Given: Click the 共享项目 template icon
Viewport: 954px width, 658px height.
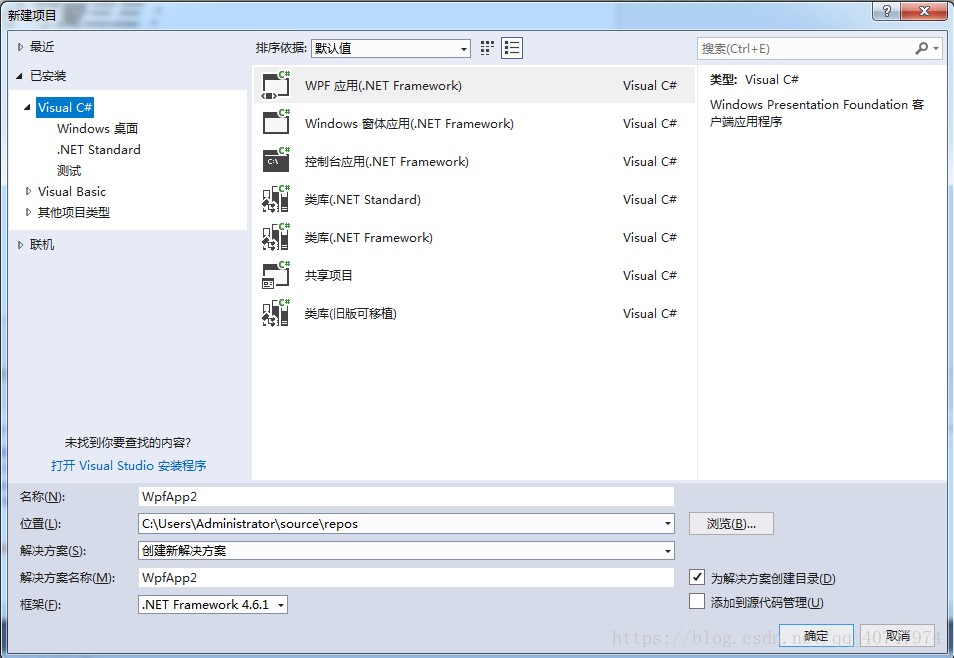Looking at the screenshot, I should click(x=276, y=275).
